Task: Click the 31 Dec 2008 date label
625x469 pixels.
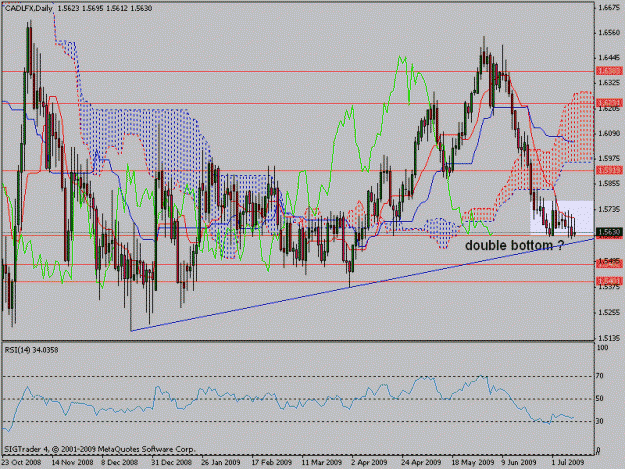Action: coord(171,462)
